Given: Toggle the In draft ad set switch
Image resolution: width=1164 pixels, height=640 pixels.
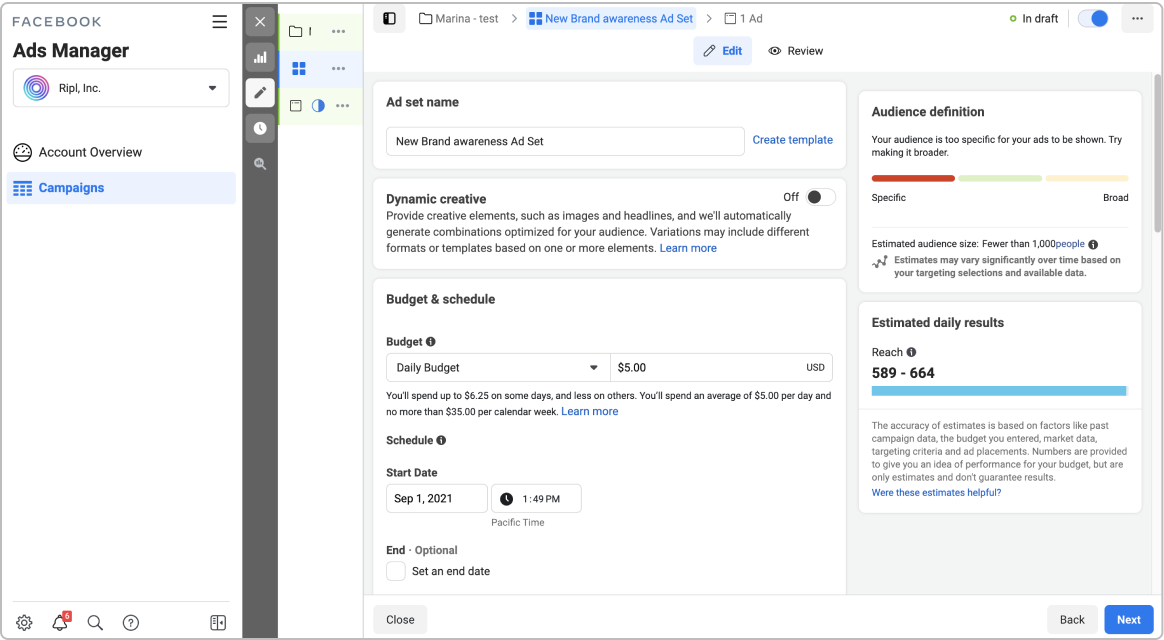Looking at the screenshot, I should 1093,19.
